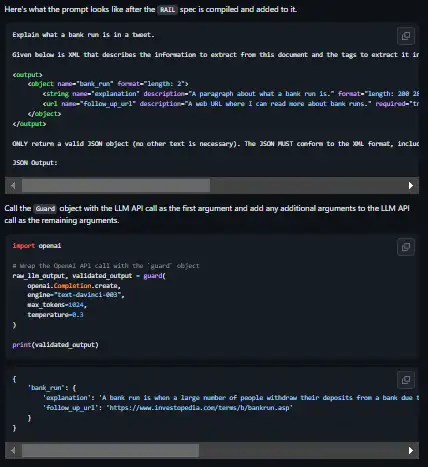This screenshot has width=428, height=467.
Task: Copy the bank_run JSON output block
Action: click(406, 380)
